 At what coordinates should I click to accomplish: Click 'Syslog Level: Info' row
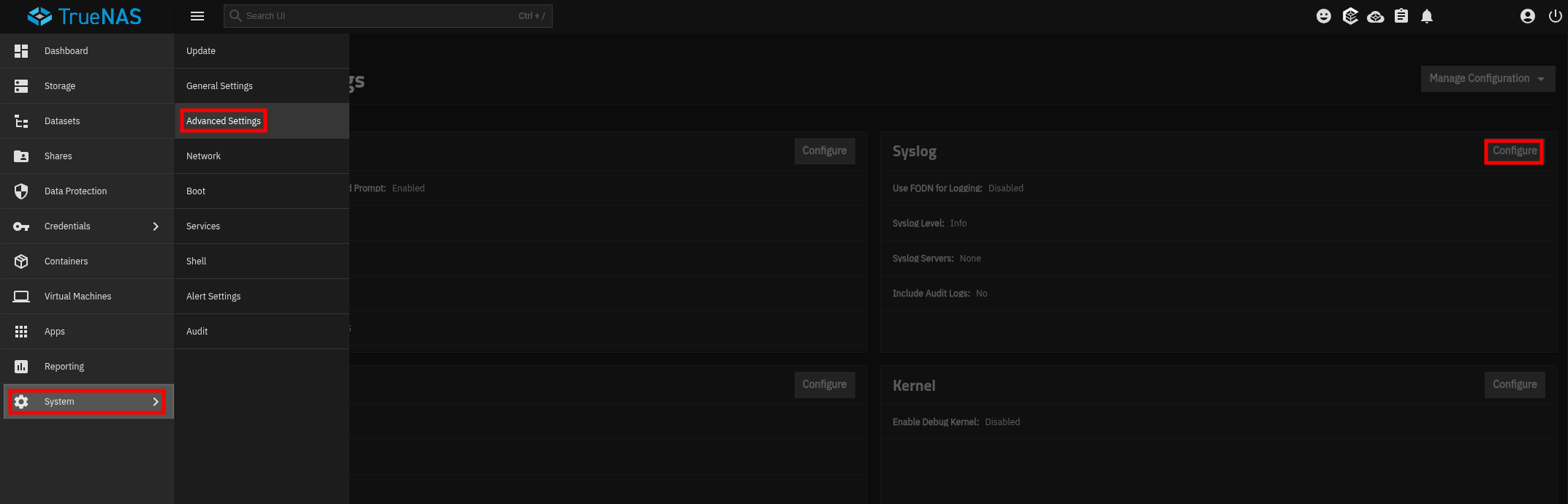(x=1219, y=224)
